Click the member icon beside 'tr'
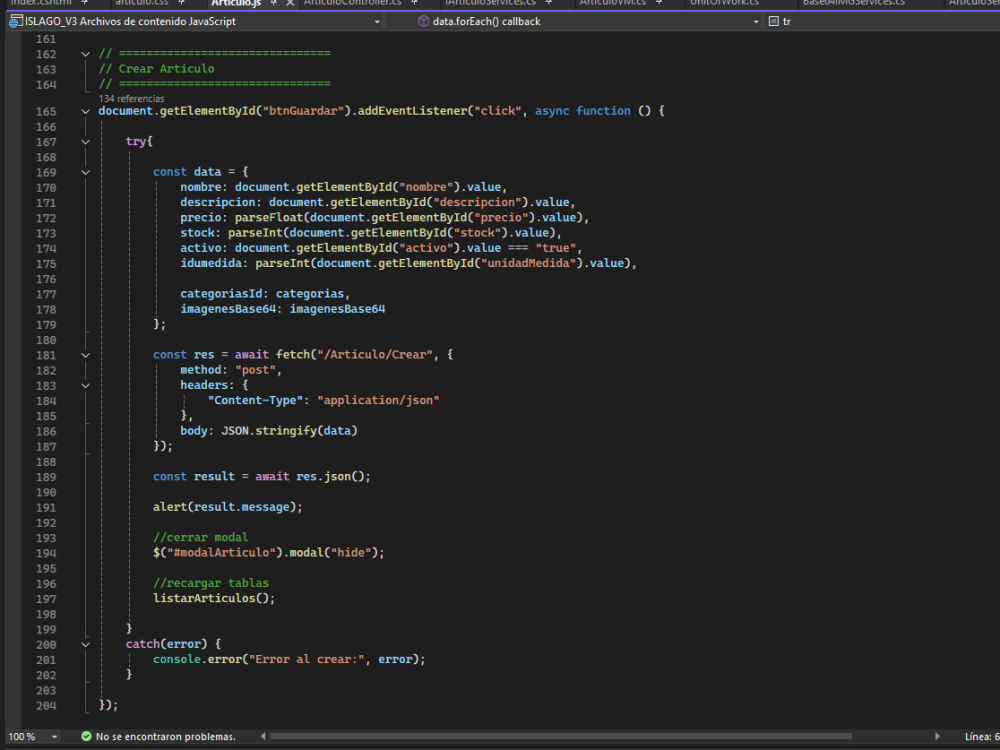Viewport: 1000px width, 750px height. (x=774, y=21)
